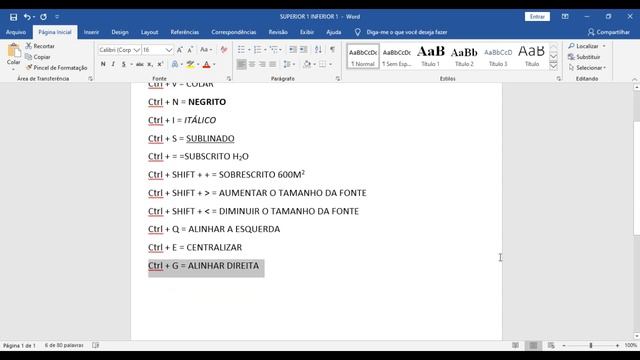
Task: Click the Redo/Repeat icon
Action: point(43,17)
